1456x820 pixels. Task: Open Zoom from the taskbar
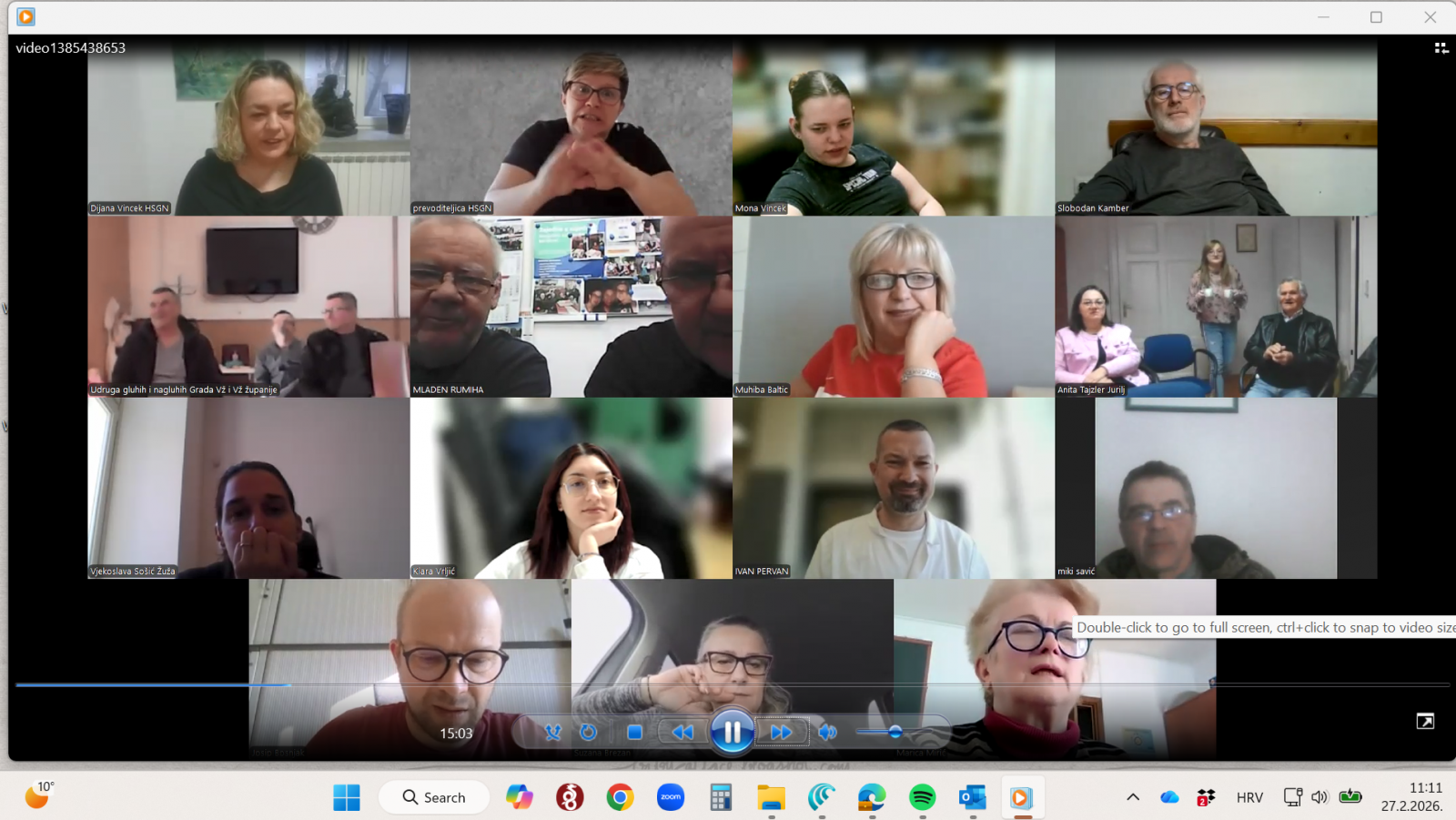click(x=671, y=797)
